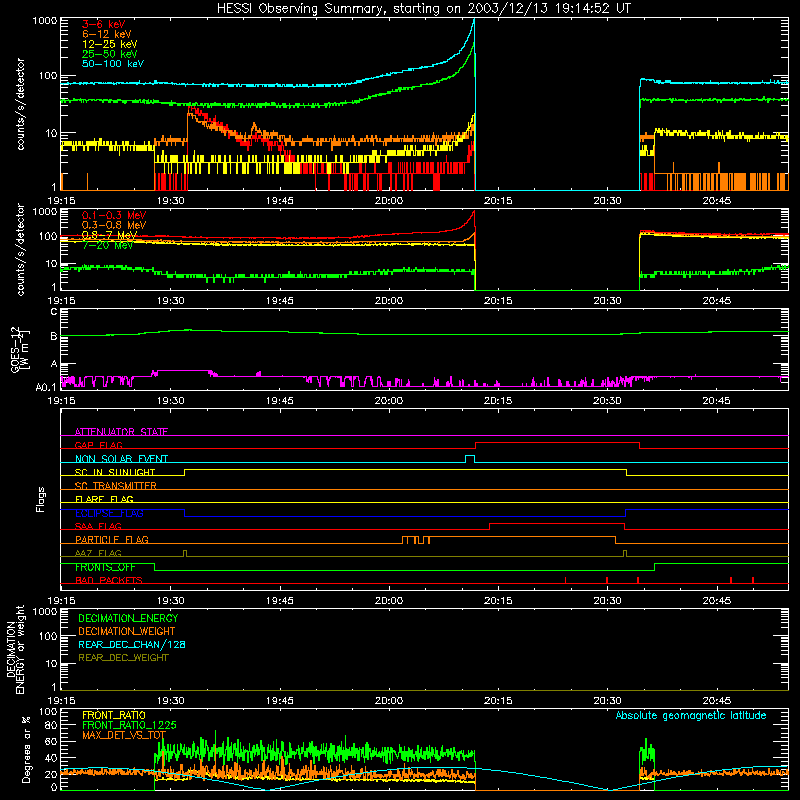
Task: Select the FRONT_RATIO_1225 legend label
Action: (129, 725)
